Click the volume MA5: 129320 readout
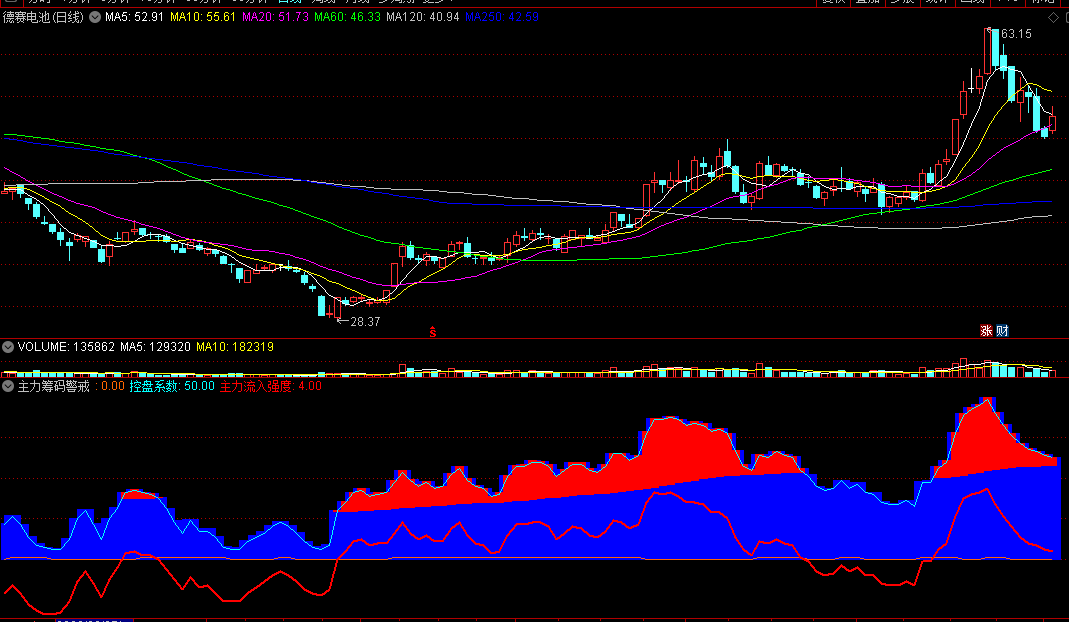The height and width of the screenshot is (622, 1069). click(155, 347)
